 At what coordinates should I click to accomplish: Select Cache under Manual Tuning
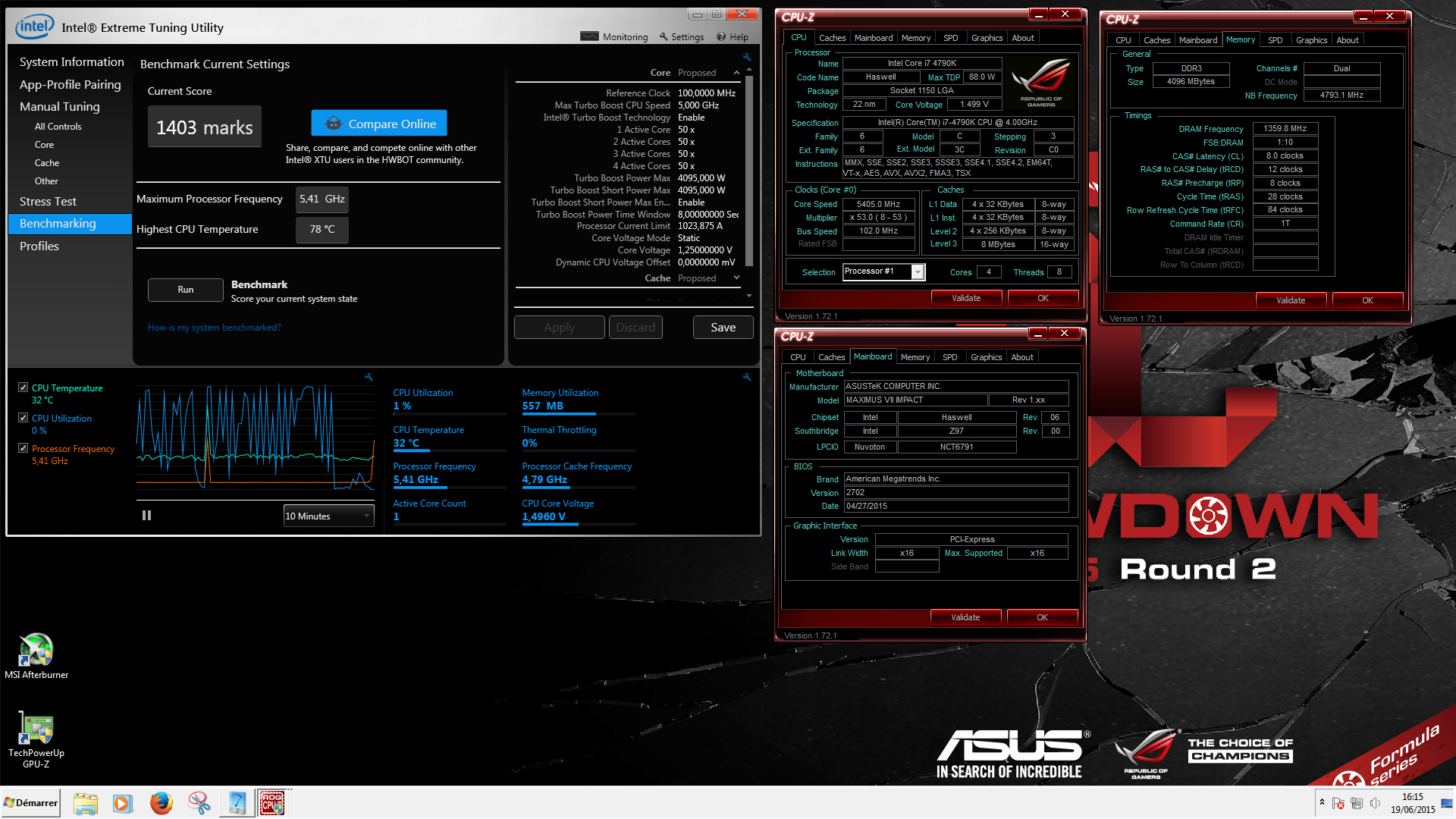coord(47,163)
